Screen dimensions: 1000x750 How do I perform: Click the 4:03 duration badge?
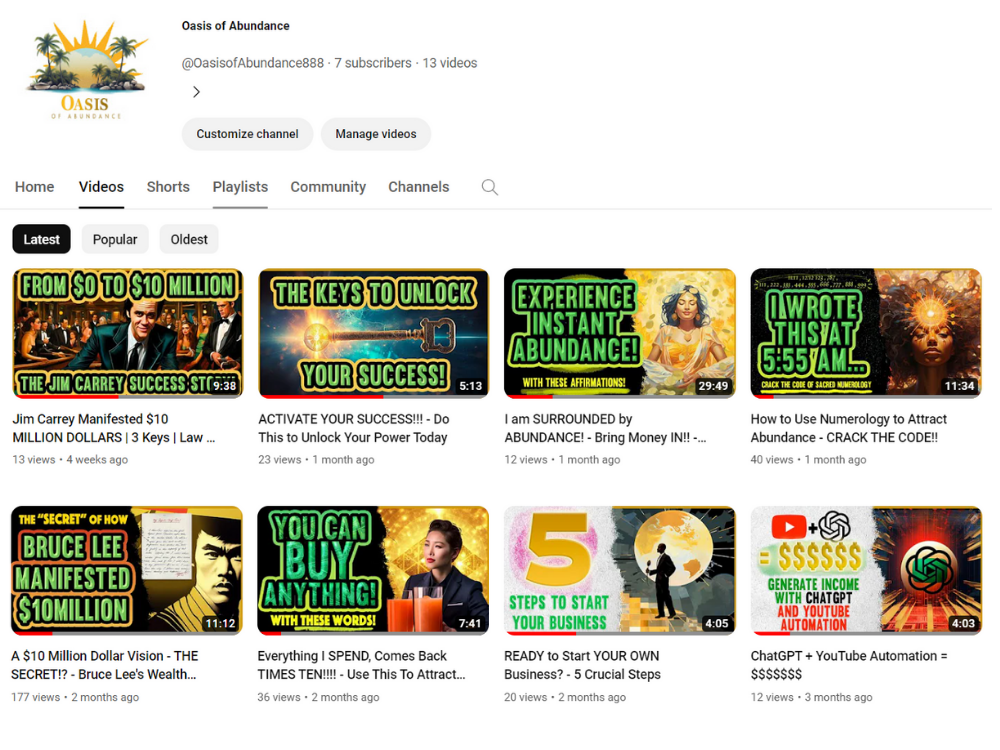[963, 623]
